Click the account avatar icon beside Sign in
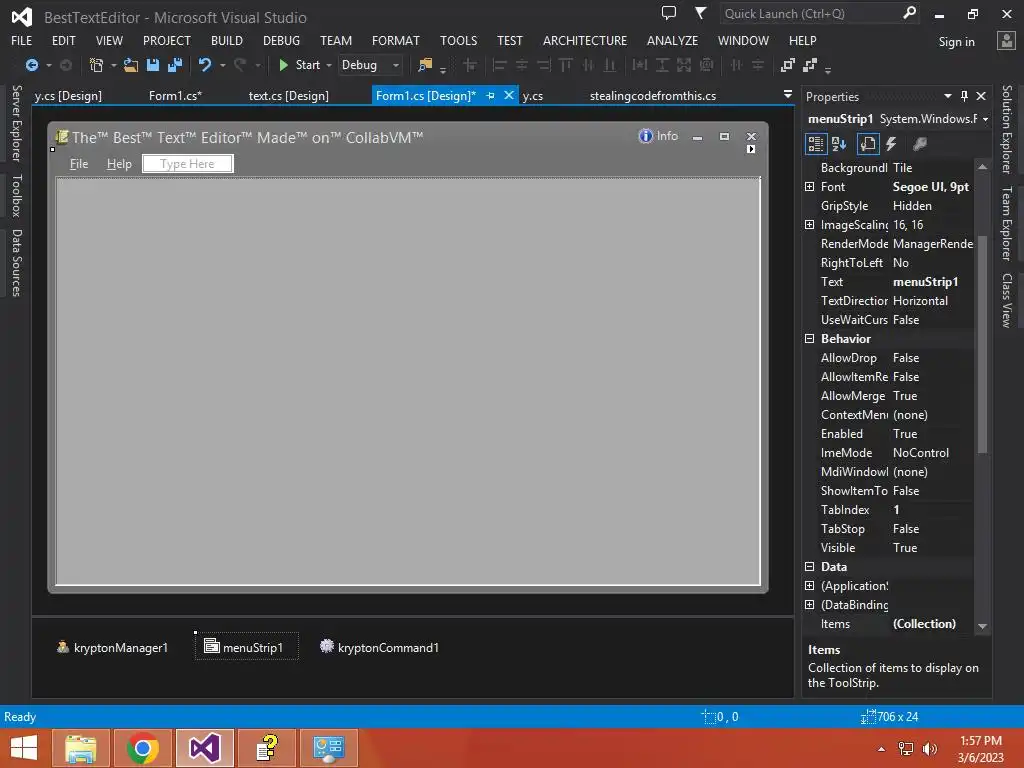The image size is (1024, 768). (x=1006, y=40)
